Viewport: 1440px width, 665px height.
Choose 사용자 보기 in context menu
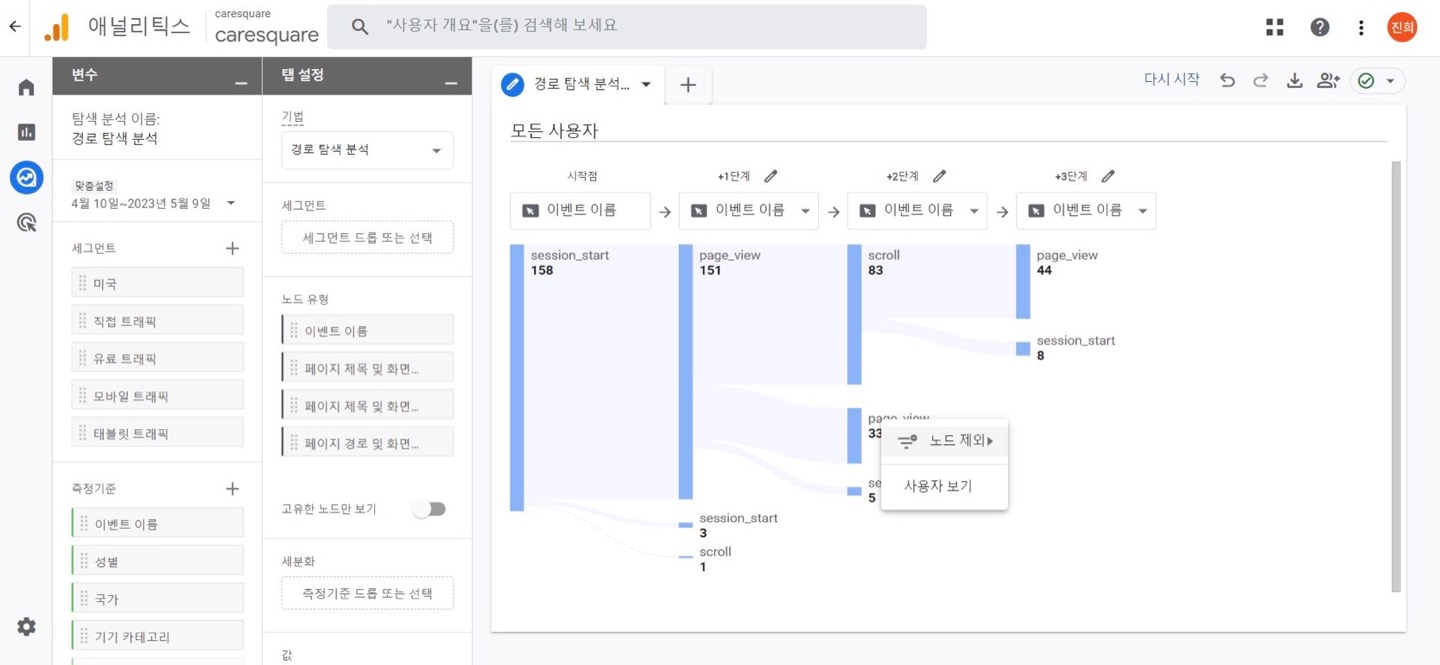point(944,486)
